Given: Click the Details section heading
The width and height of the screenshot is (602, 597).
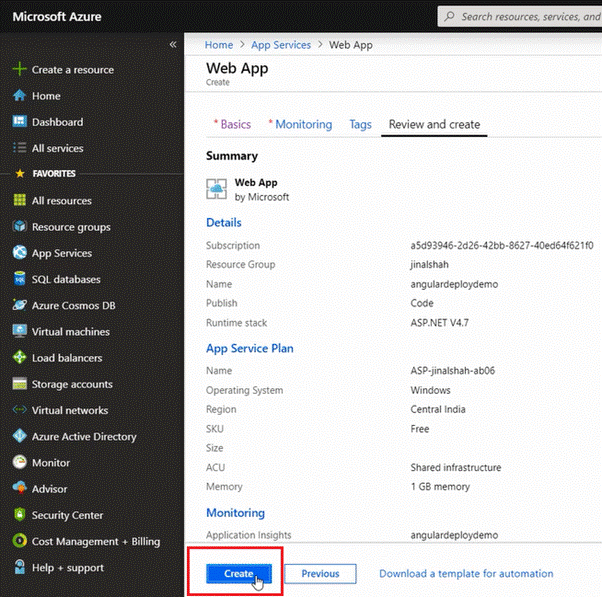Looking at the screenshot, I should [x=224, y=223].
